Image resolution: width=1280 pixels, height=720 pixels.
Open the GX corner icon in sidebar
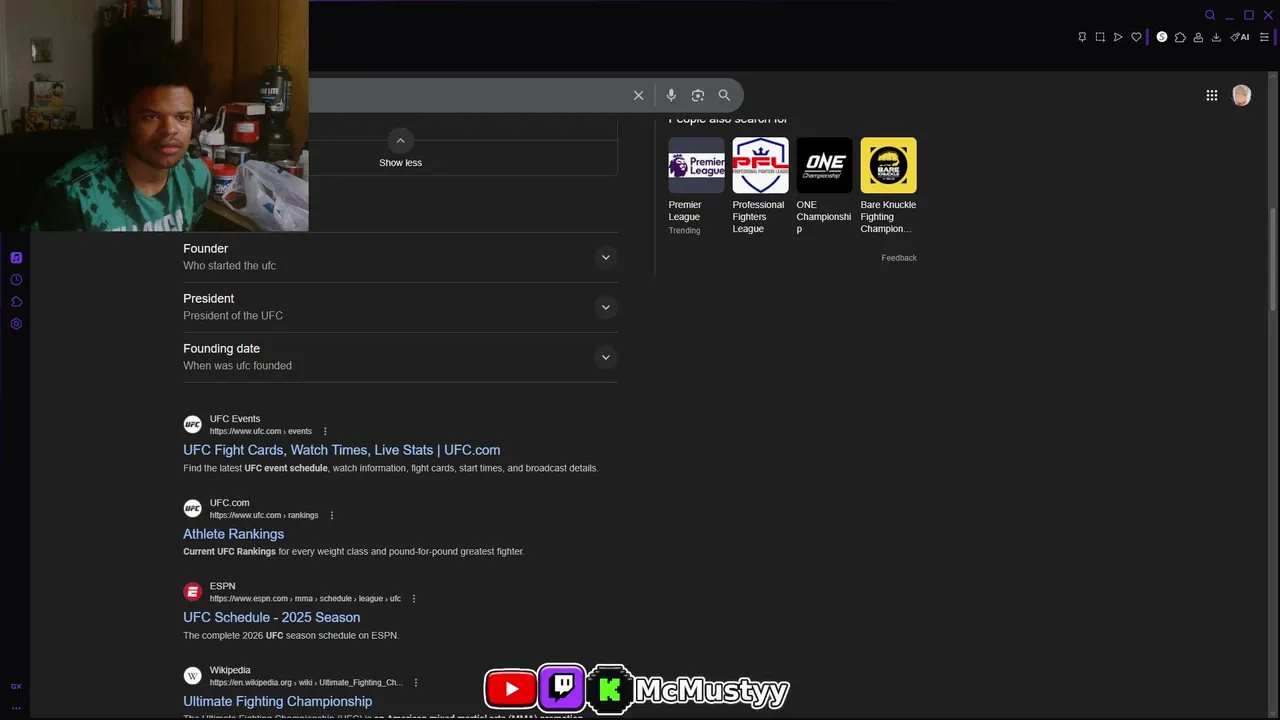click(x=16, y=686)
